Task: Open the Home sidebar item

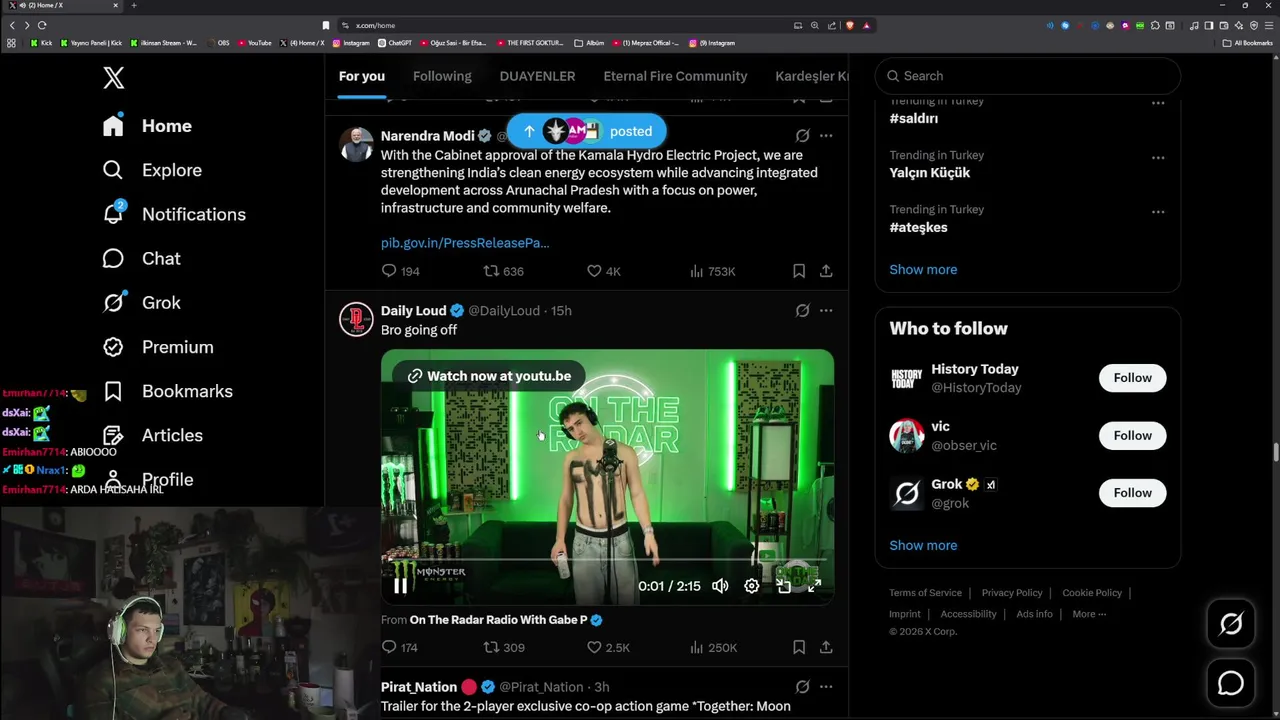Action: click(x=147, y=126)
